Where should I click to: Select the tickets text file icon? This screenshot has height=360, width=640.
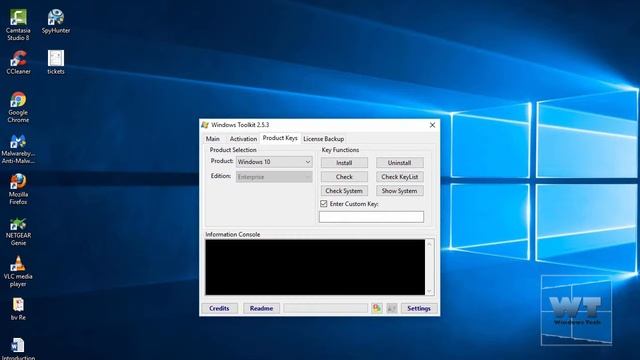point(56,62)
